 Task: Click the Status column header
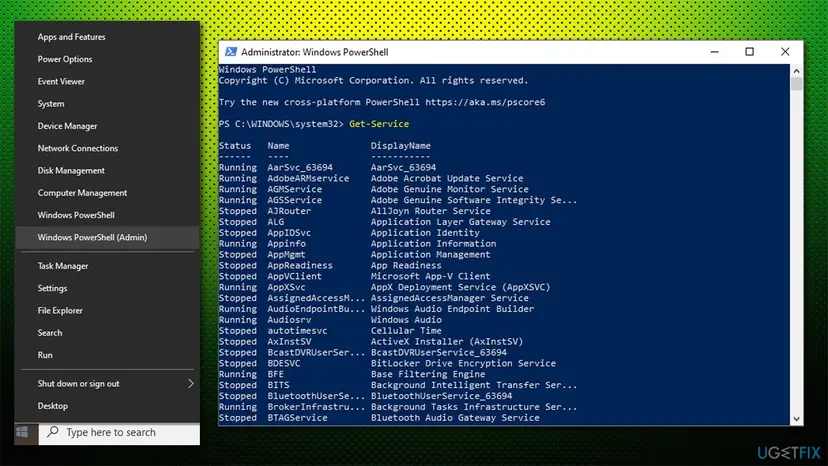[x=235, y=145]
